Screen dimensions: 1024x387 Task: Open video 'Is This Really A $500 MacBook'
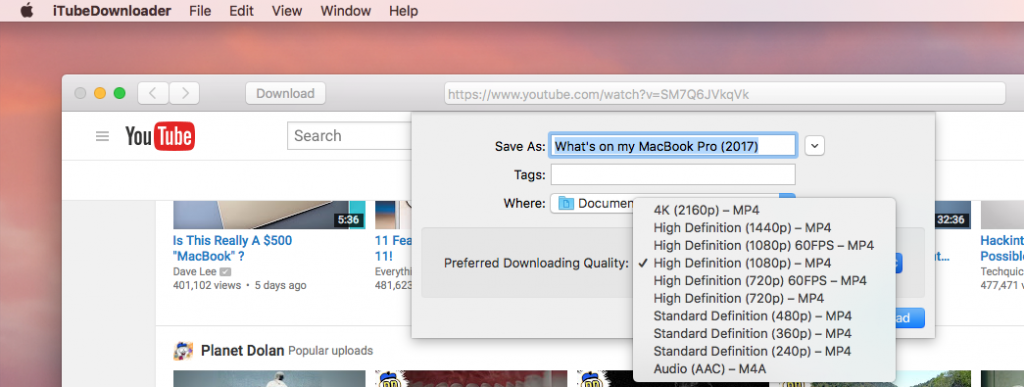pos(232,248)
